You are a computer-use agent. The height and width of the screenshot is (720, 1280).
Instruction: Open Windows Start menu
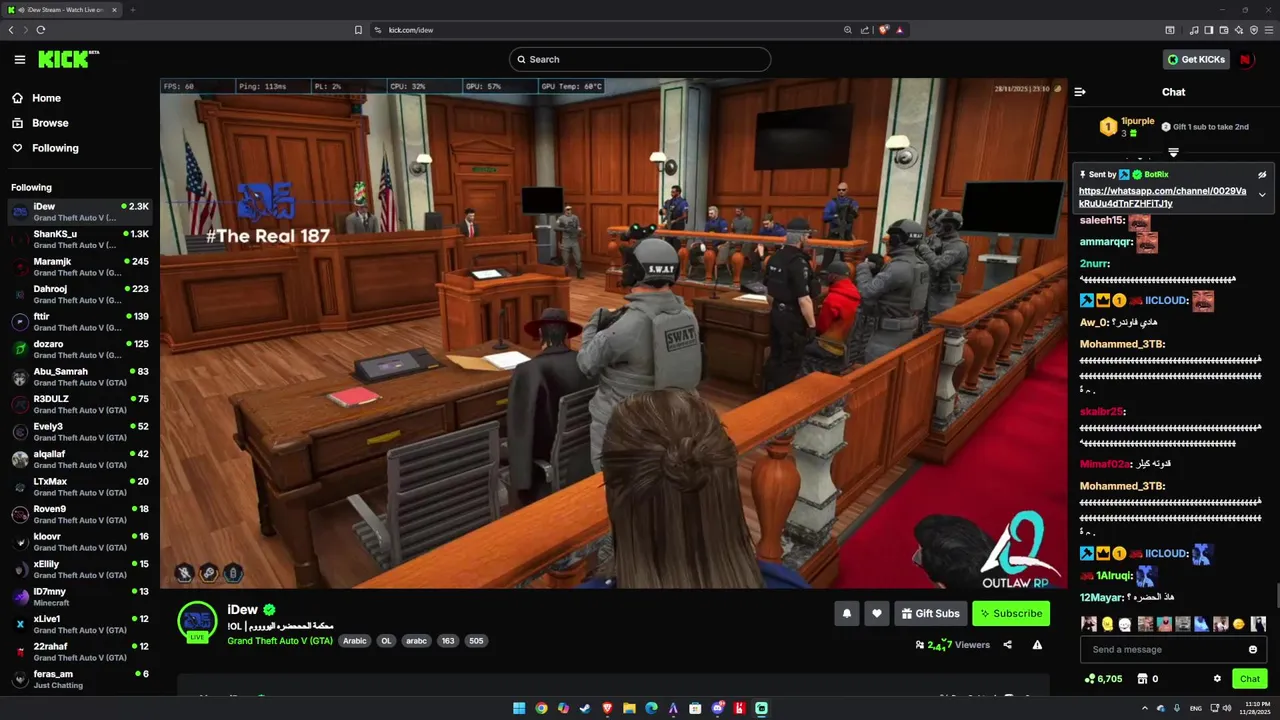click(519, 708)
